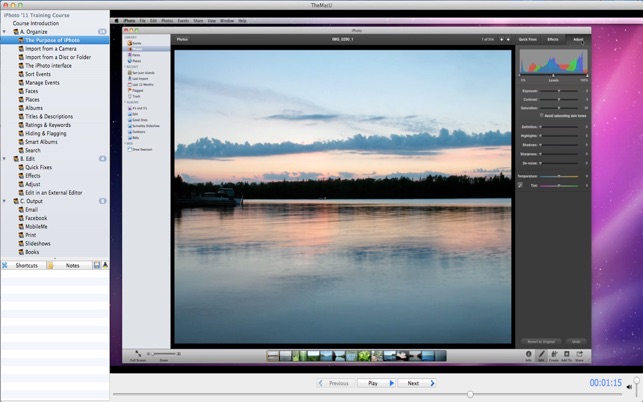Select the Edit pencil icon in toolbar
Viewport: 643px width, 402px height.
point(542,354)
